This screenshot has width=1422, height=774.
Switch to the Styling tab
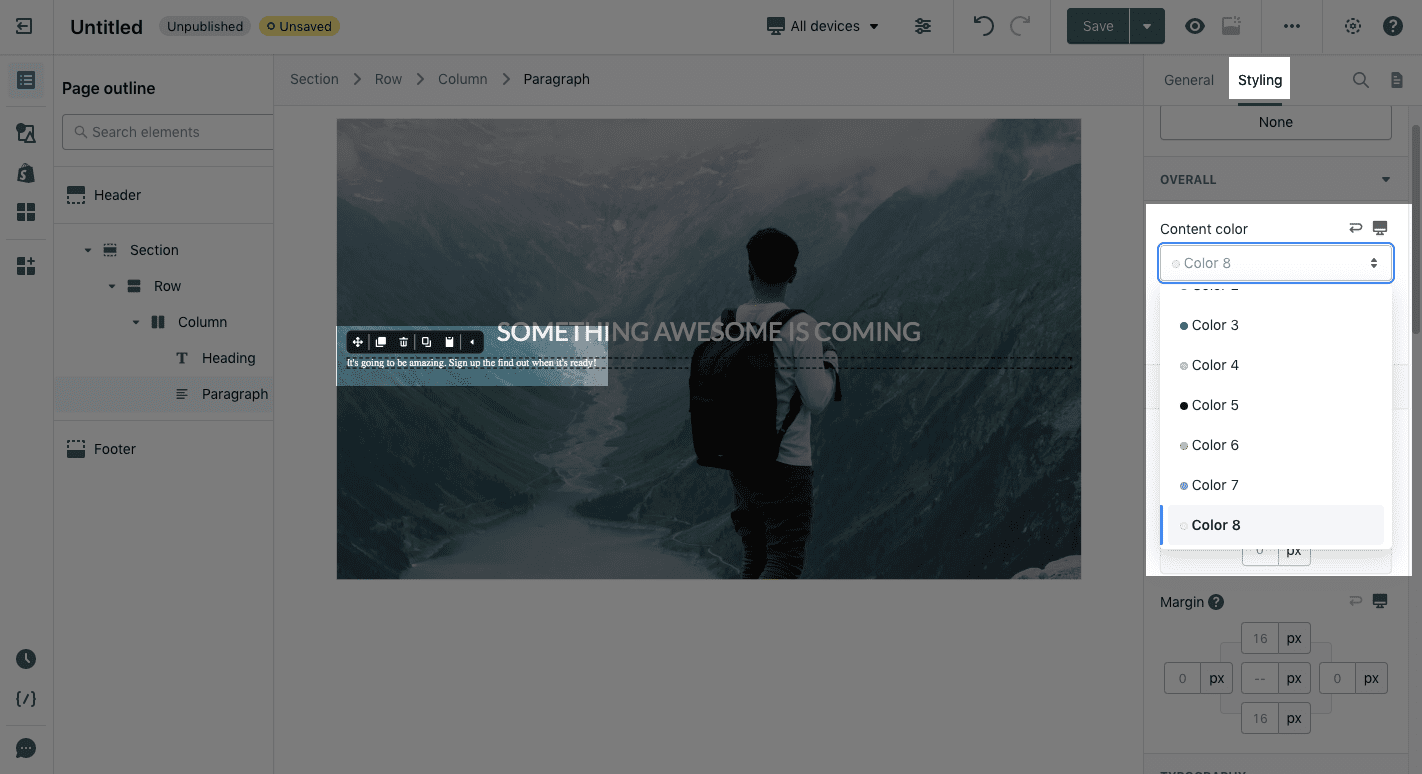pos(1259,80)
